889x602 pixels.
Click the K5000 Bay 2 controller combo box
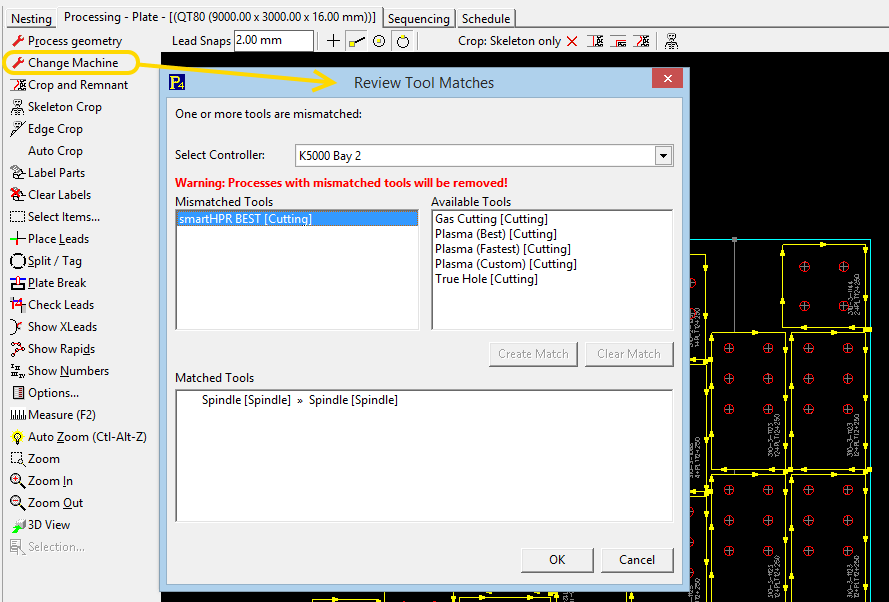484,155
